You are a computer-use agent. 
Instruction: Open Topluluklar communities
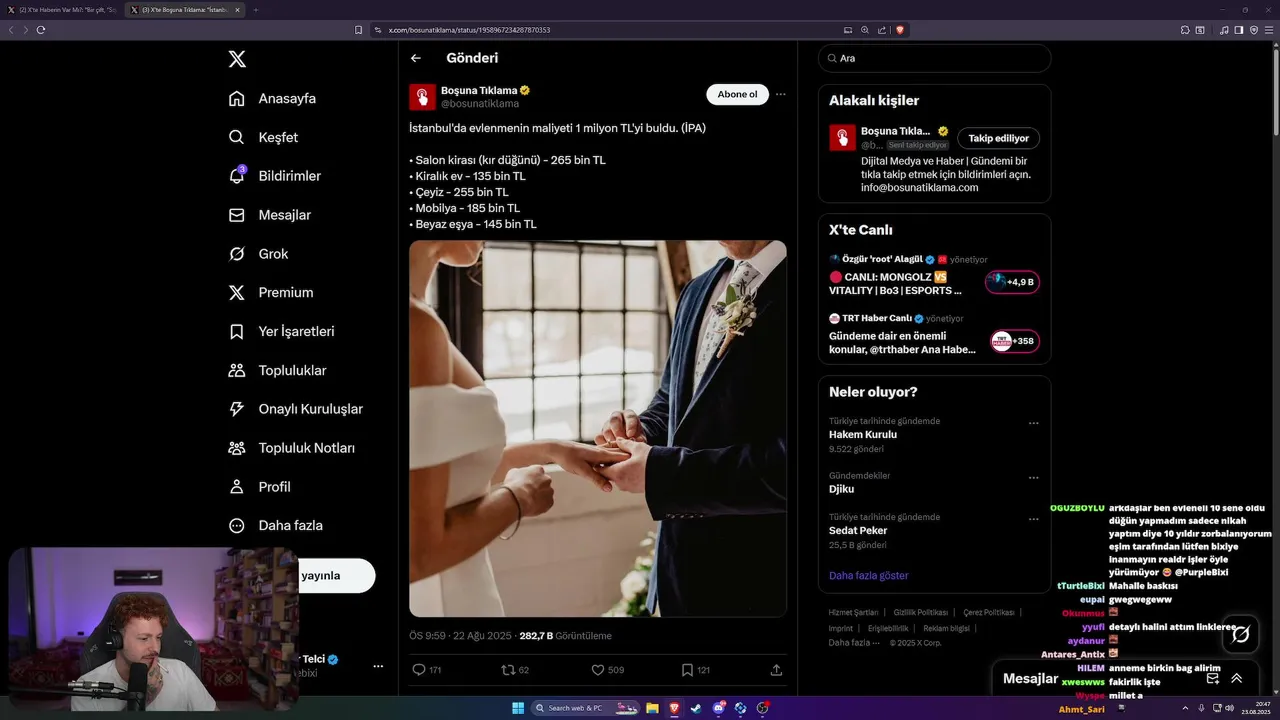pos(277,370)
